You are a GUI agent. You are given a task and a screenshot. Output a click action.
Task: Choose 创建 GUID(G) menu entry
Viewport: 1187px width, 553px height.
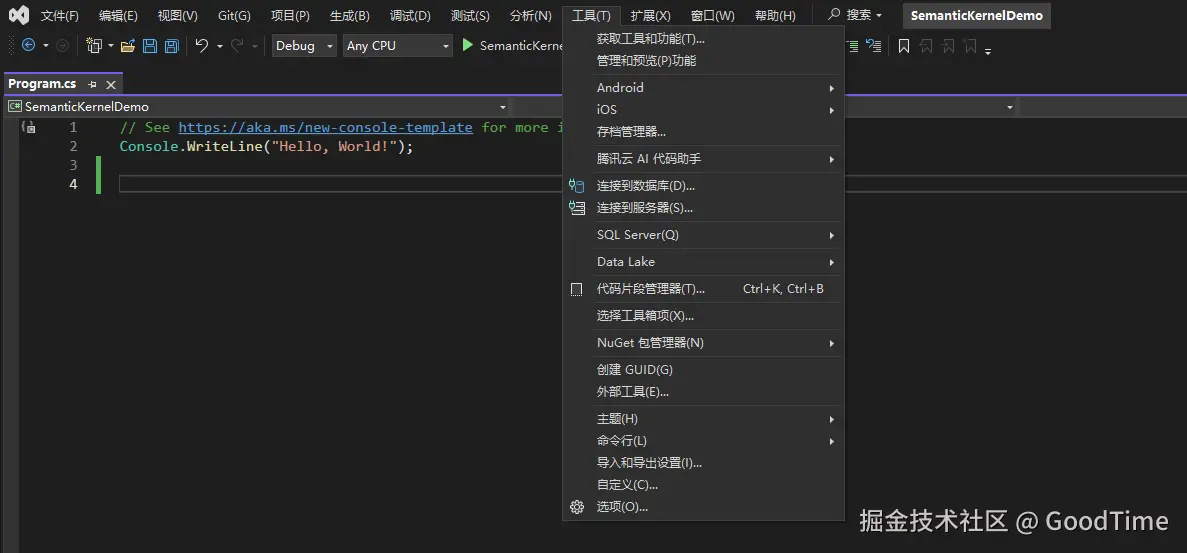[703, 370]
